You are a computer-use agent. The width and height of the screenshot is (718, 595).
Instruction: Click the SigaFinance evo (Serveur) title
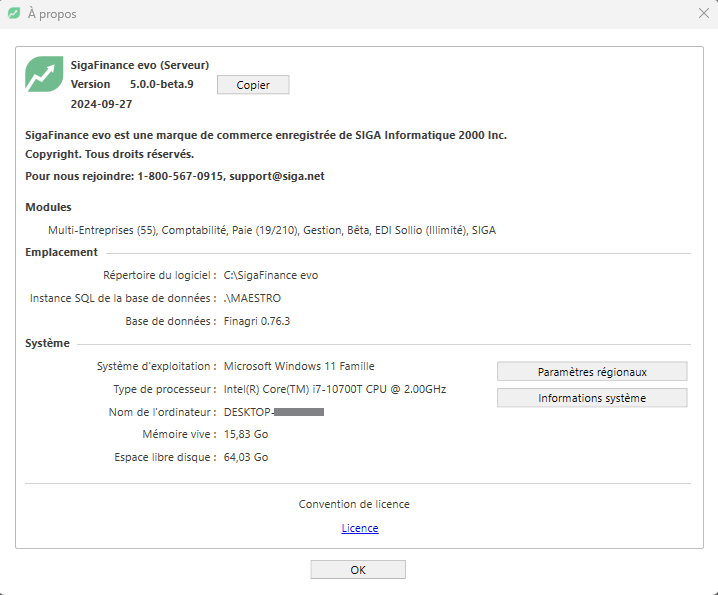[140, 65]
